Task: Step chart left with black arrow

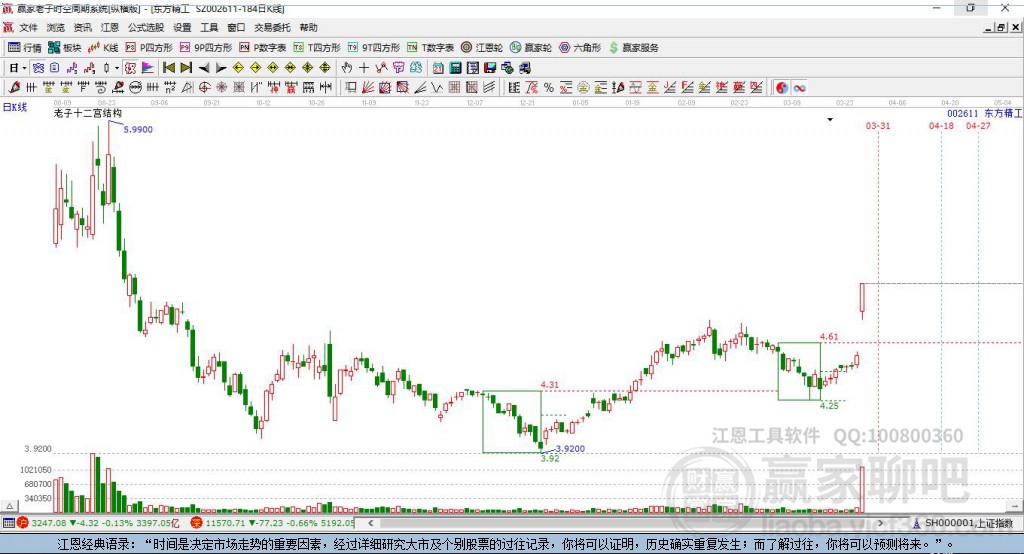Action: (x=204, y=68)
